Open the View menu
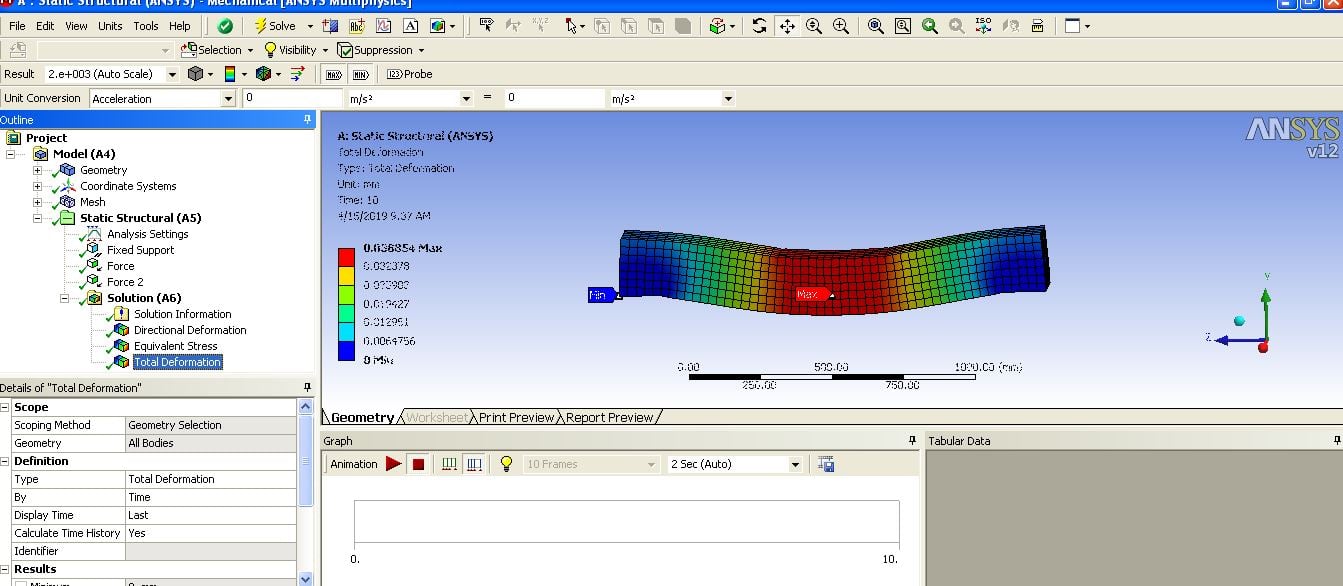The height and width of the screenshot is (586, 1343). point(76,26)
